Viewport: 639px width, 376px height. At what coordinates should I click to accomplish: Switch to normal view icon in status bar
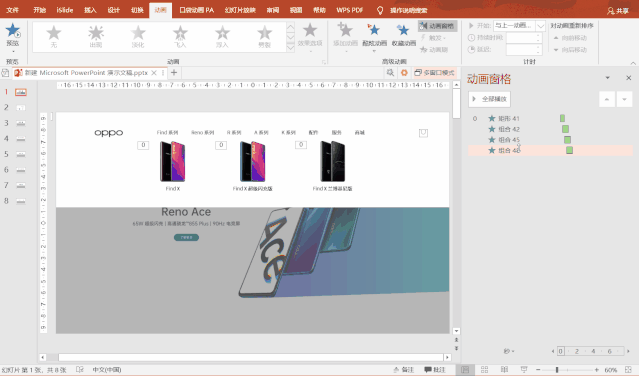[x=465, y=369]
